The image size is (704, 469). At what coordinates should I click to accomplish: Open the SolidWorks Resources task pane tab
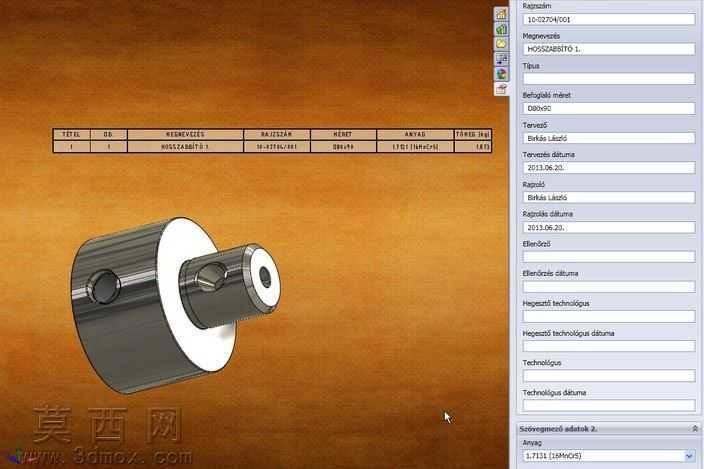[502, 14]
